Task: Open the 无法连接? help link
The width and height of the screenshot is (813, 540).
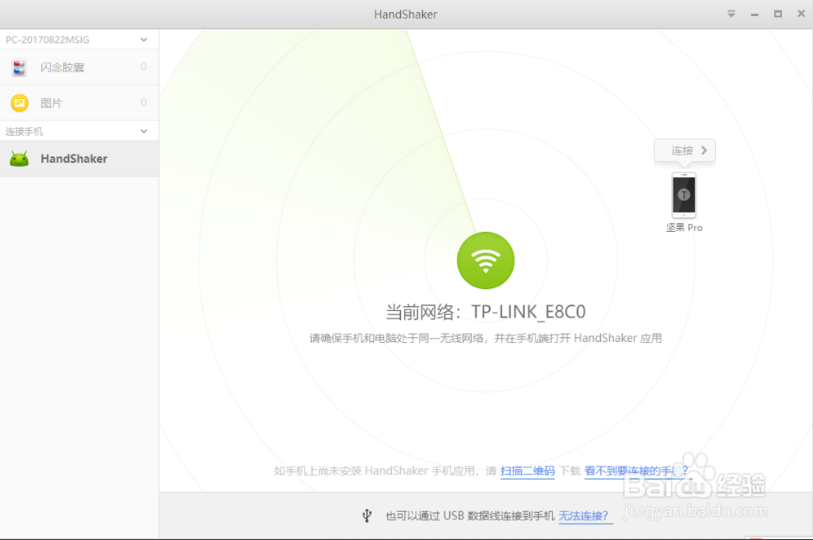Action: coord(583,516)
